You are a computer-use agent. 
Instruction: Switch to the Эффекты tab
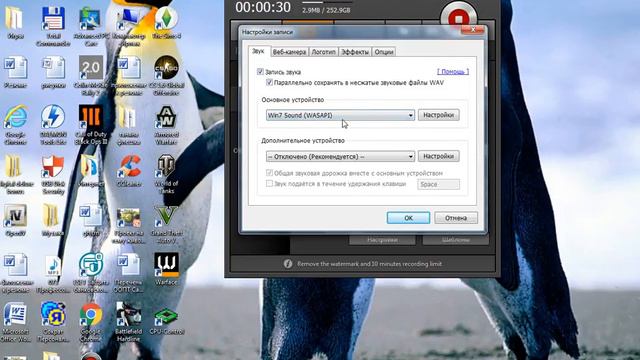pos(355,52)
